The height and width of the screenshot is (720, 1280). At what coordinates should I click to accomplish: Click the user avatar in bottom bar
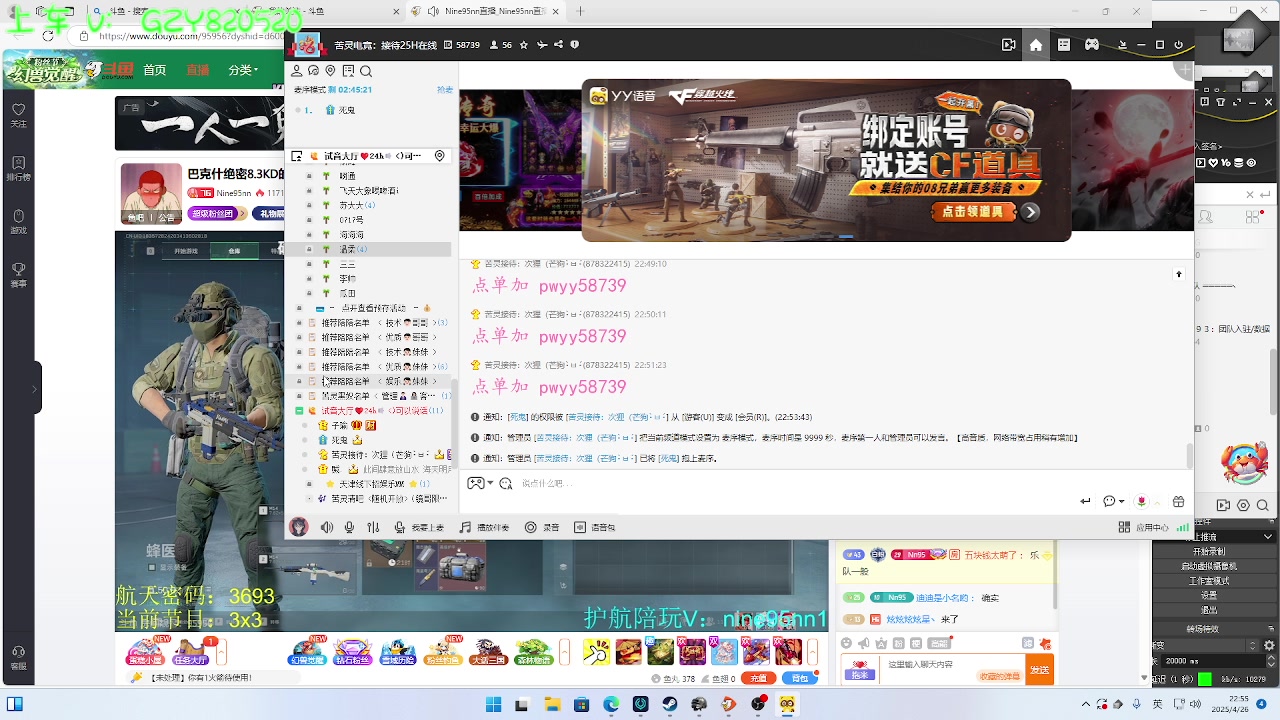coord(299,527)
